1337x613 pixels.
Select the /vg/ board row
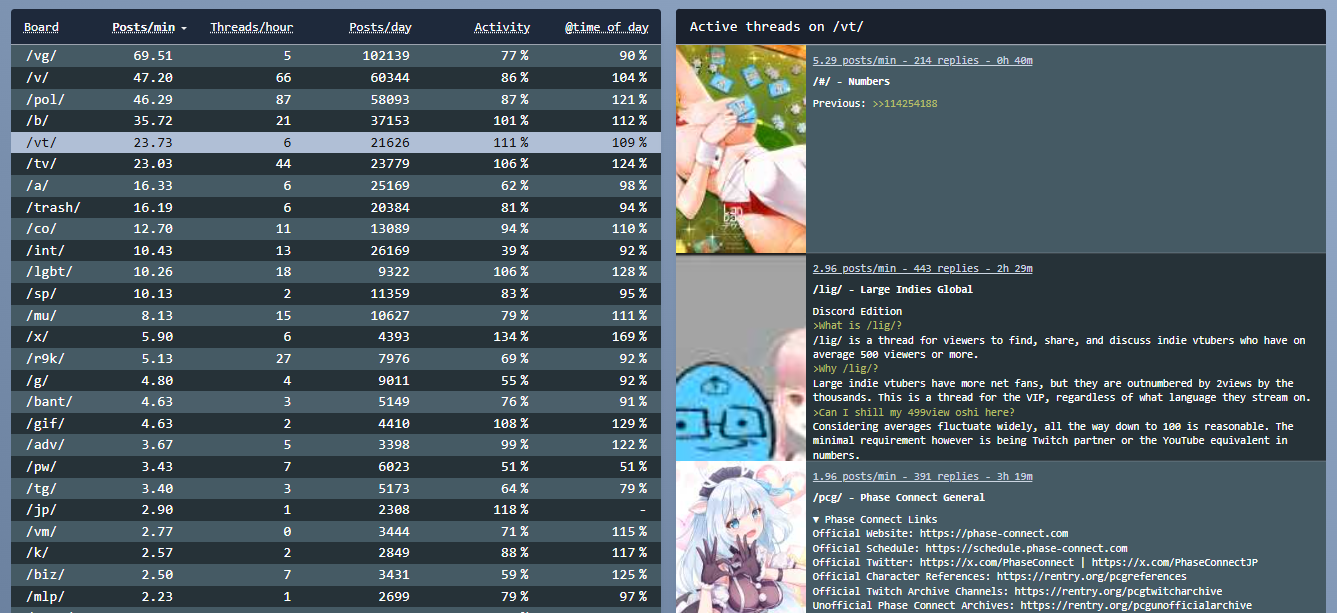(x=336, y=56)
